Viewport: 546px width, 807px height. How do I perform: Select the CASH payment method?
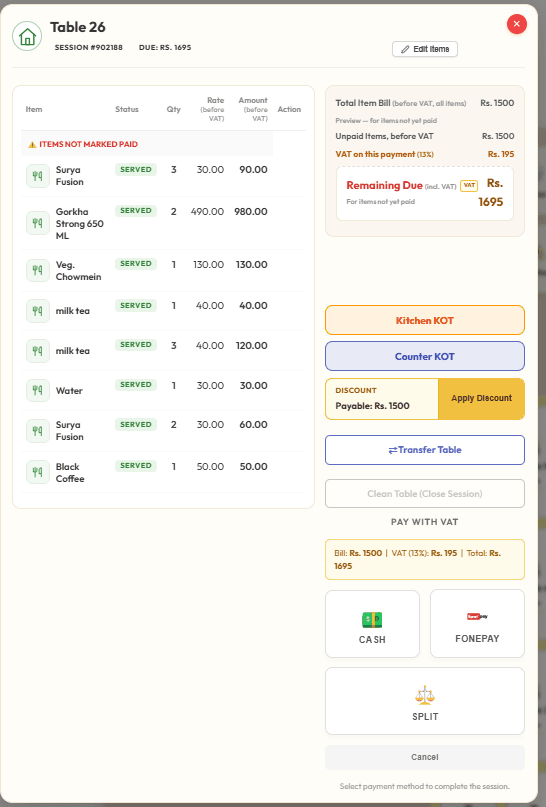372,624
